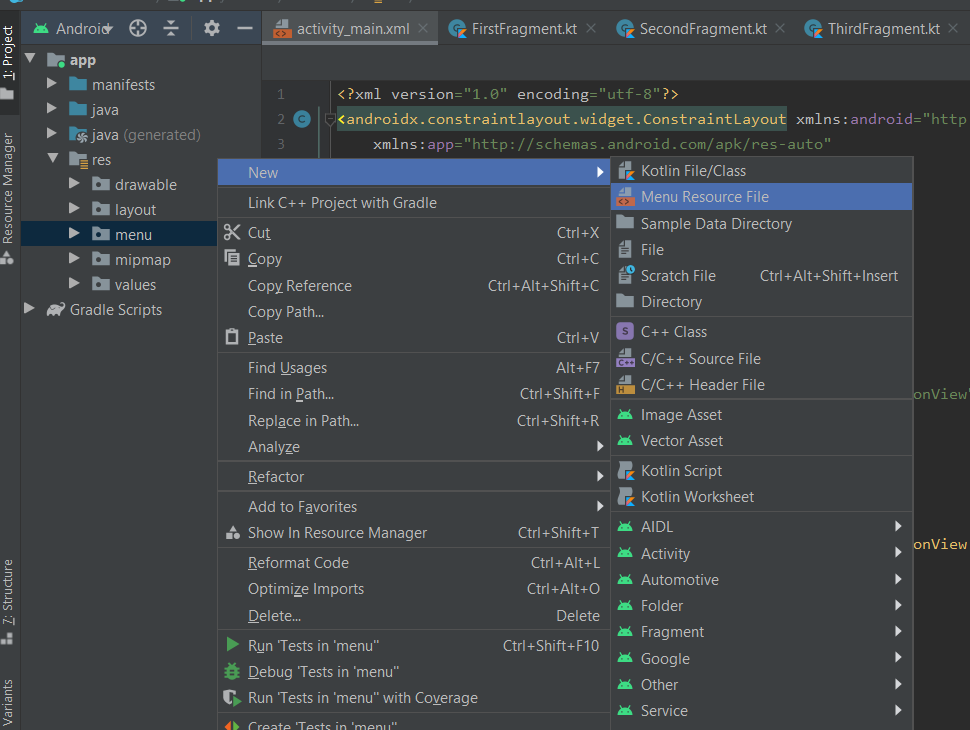
Task: Click the Collapse All icon in project panel
Action: point(171,28)
